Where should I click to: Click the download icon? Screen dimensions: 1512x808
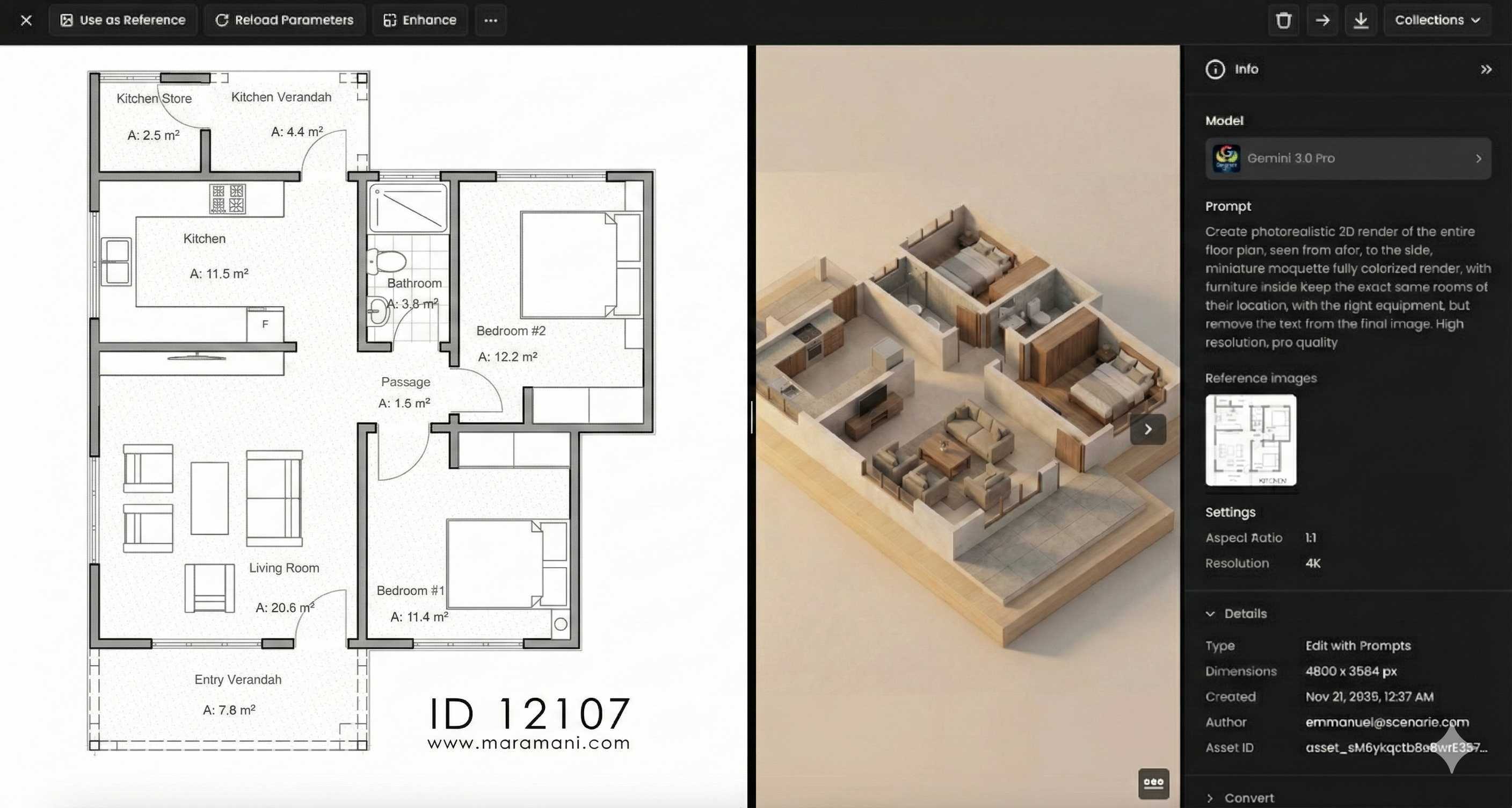point(1361,20)
